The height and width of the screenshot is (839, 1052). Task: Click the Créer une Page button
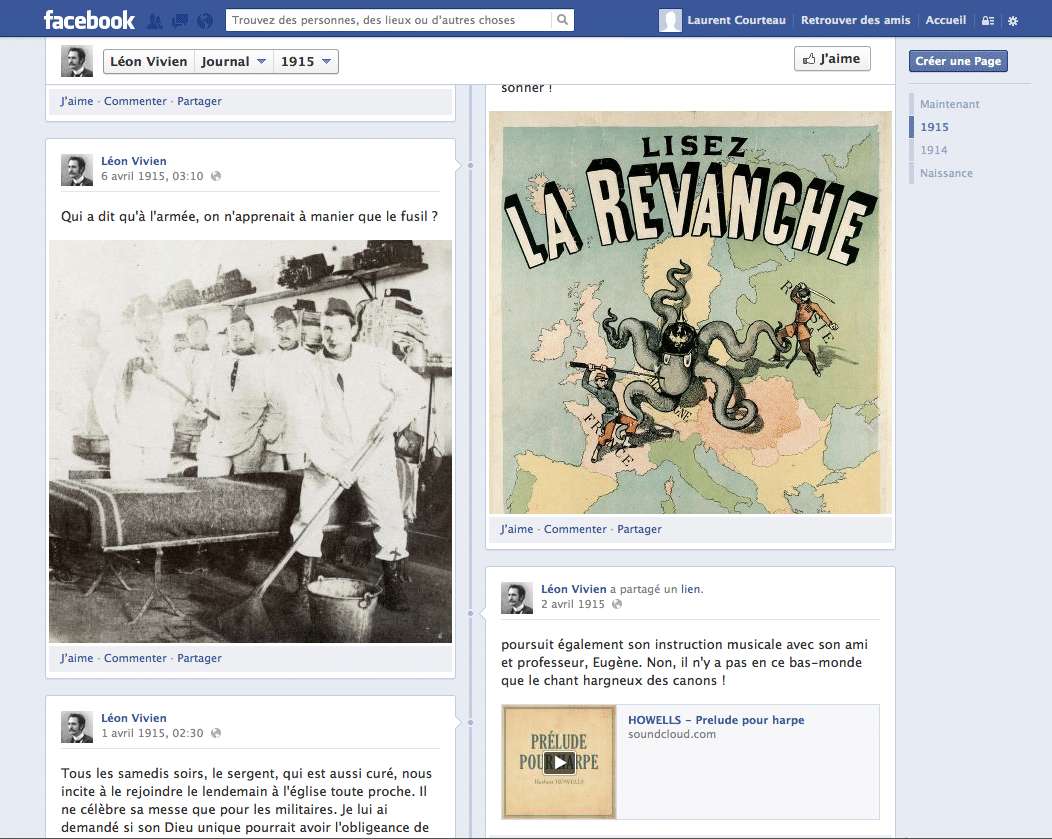958,61
